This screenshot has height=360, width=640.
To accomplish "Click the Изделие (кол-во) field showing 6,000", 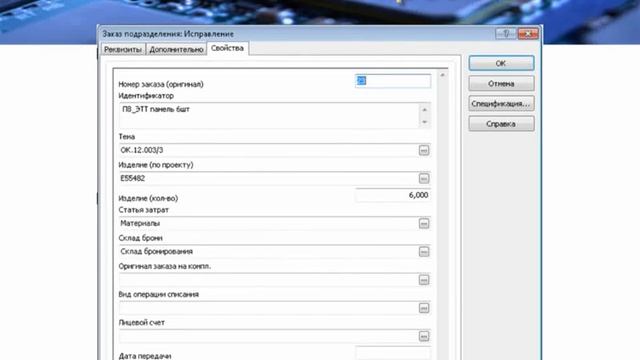I will point(393,195).
